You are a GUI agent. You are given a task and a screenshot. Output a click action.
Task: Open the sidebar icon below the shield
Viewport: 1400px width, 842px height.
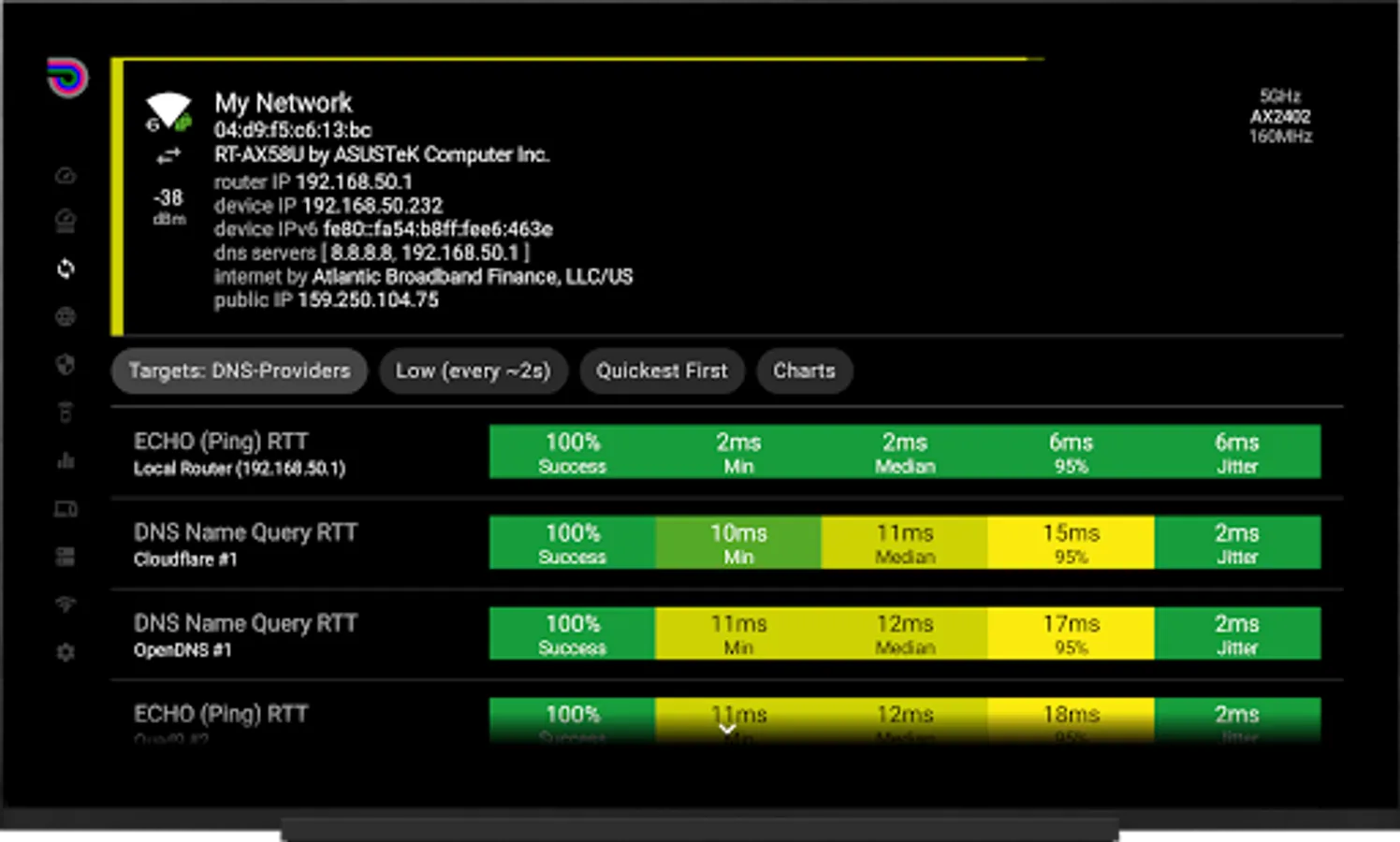click(66, 413)
